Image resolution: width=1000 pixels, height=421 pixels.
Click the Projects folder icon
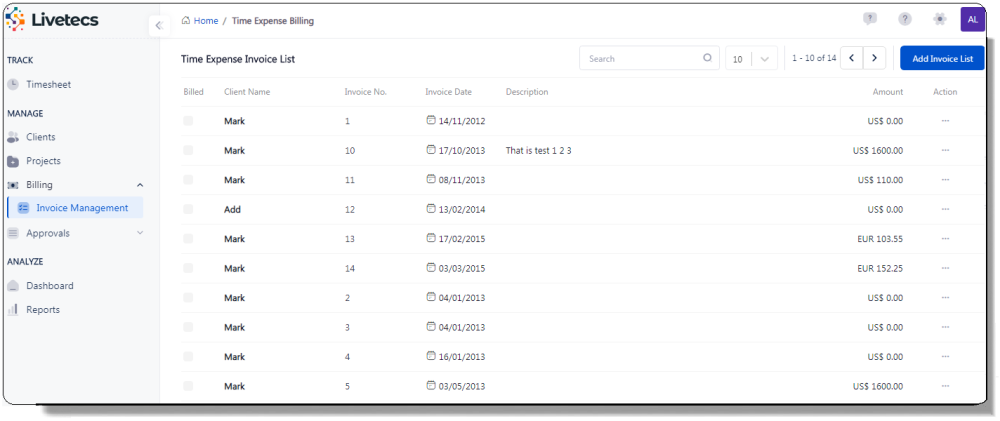tap(13, 161)
